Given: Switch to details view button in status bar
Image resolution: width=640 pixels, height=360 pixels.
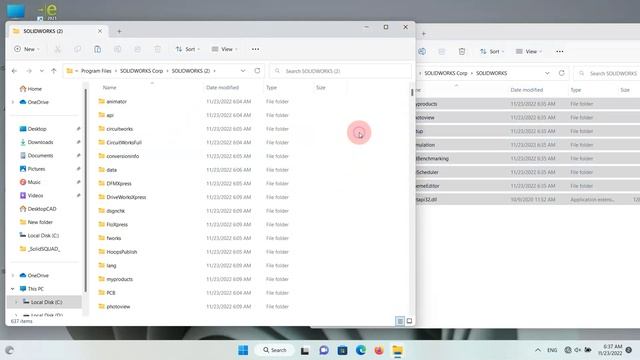Looking at the screenshot, I should coord(400,321).
